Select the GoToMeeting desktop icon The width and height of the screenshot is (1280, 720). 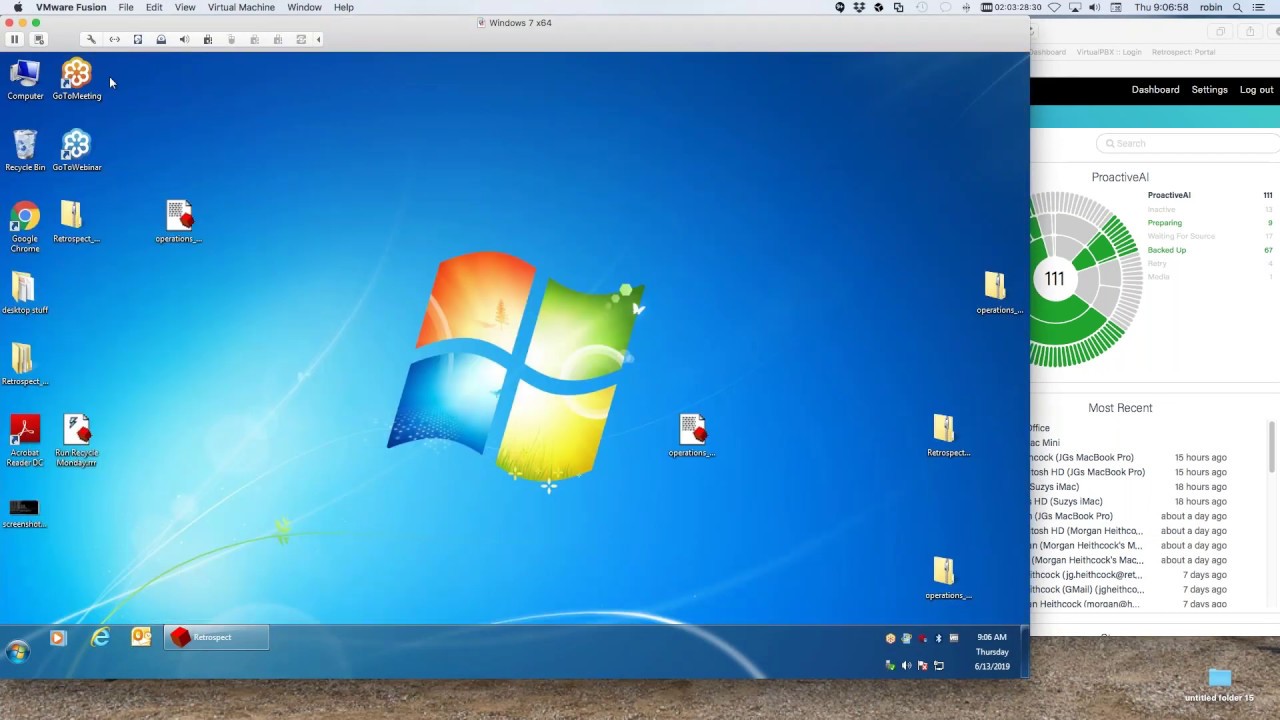pos(77,80)
